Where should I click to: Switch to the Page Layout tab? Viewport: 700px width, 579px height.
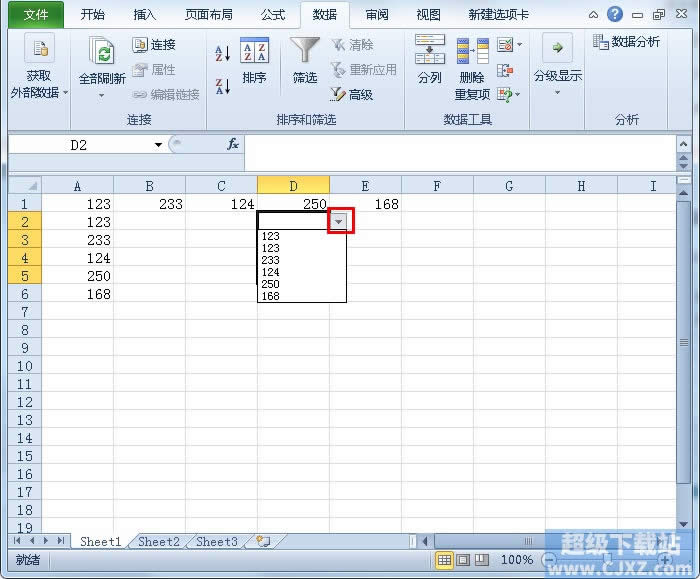click(x=209, y=15)
